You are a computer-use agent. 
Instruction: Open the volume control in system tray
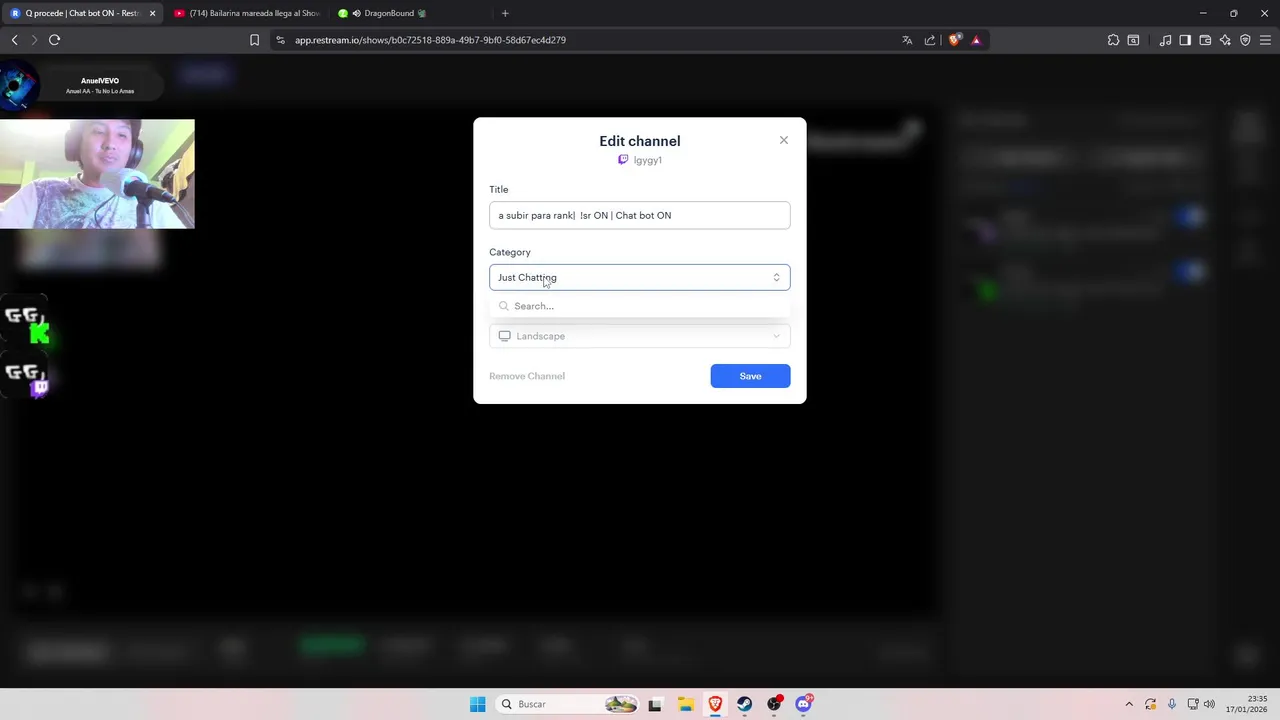(x=1210, y=704)
